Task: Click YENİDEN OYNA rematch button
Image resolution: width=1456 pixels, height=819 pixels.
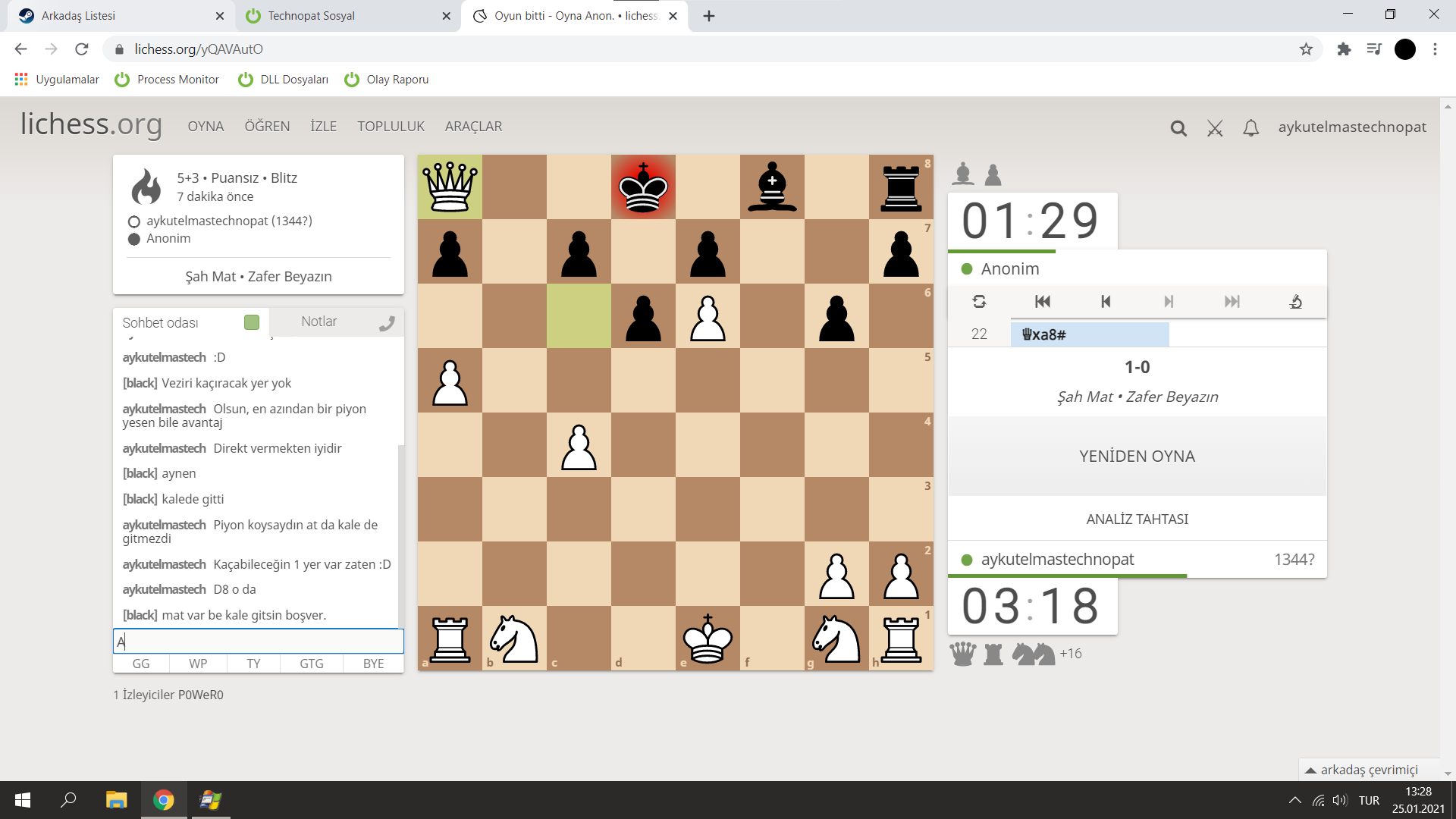Action: 1137,457
